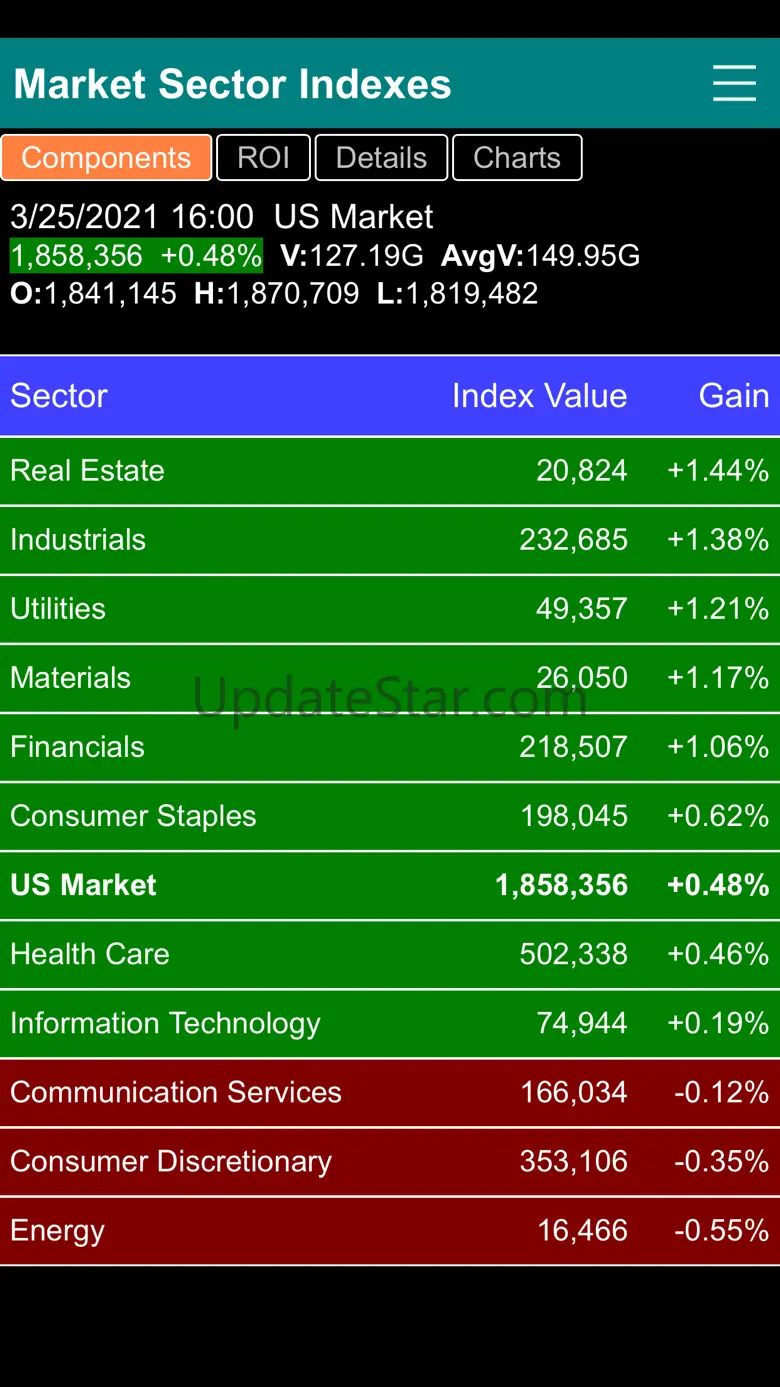
Task: Open the hamburger menu icon
Action: click(x=734, y=84)
